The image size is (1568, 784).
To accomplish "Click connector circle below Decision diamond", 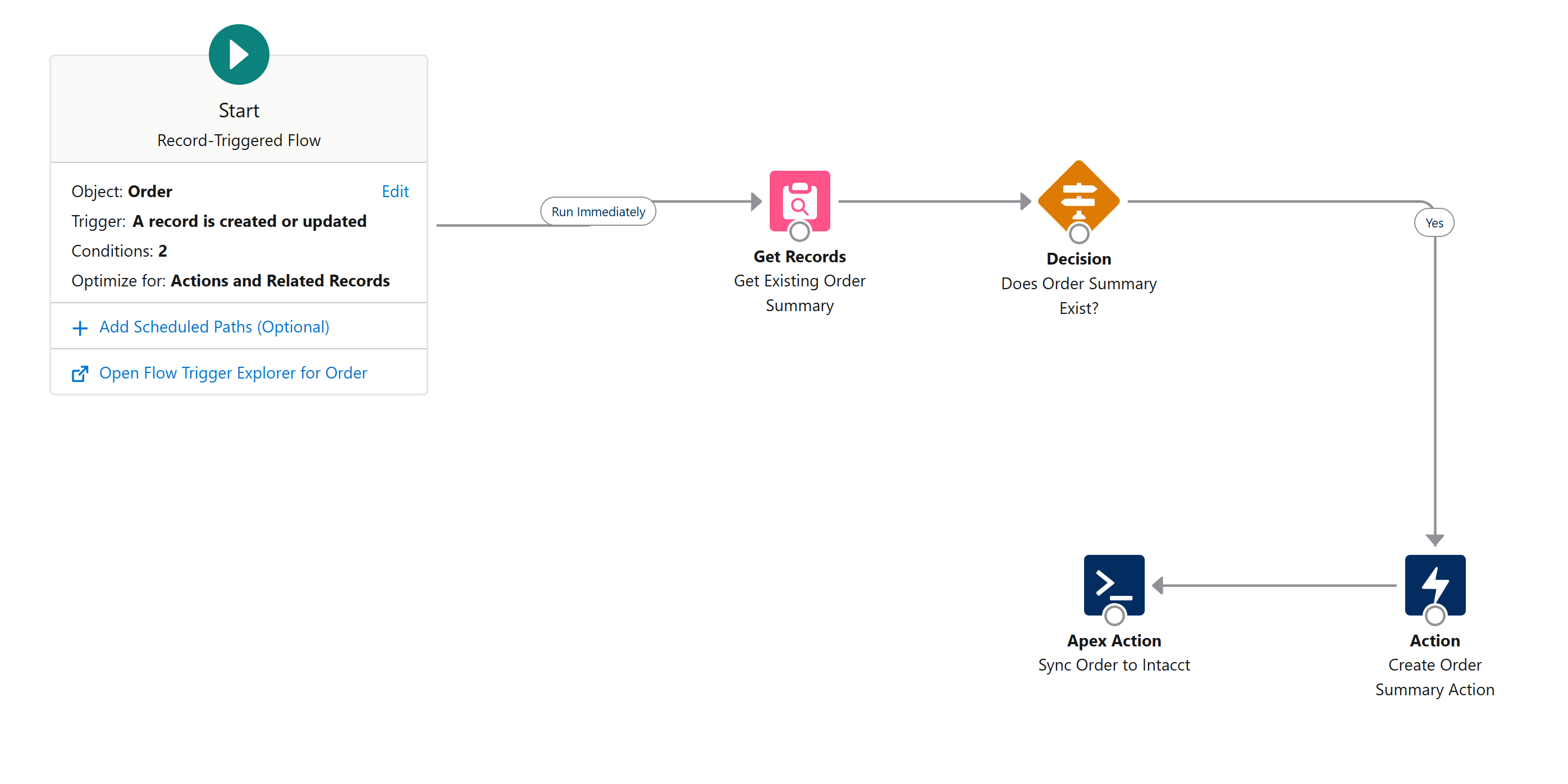I will pyautogui.click(x=1078, y=233).
